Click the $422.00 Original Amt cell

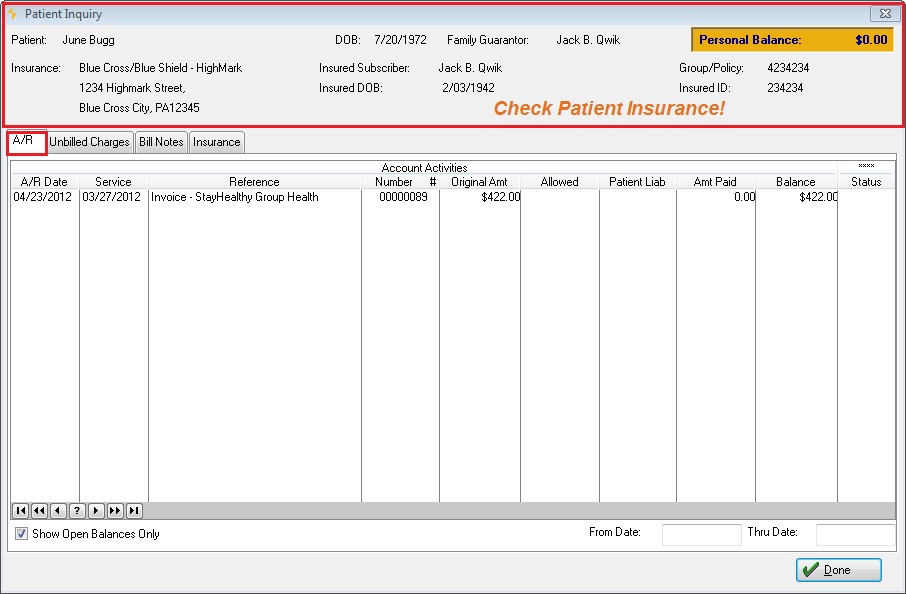(x=500, y=197)
